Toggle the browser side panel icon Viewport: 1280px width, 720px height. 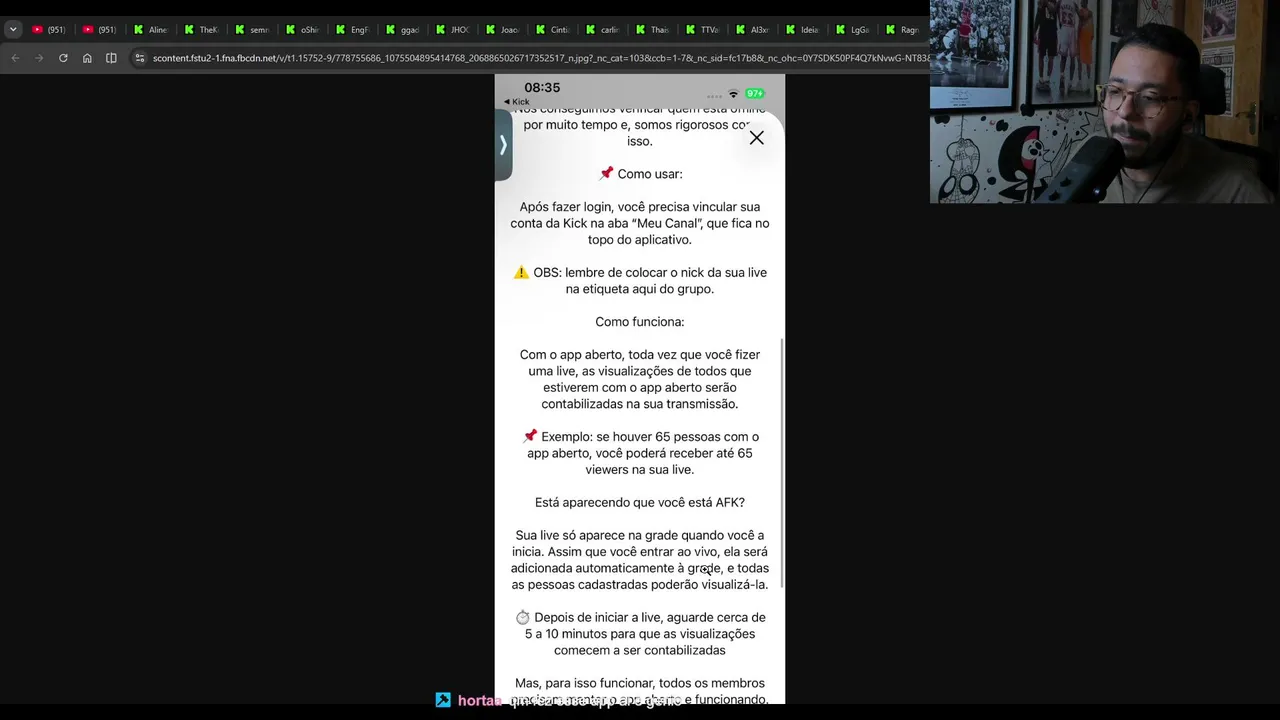tap(111, 58)
